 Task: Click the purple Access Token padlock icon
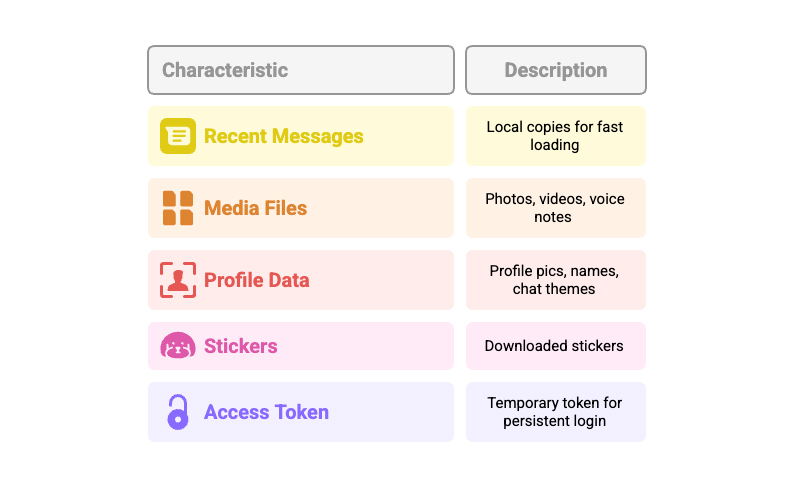point(178,412)
